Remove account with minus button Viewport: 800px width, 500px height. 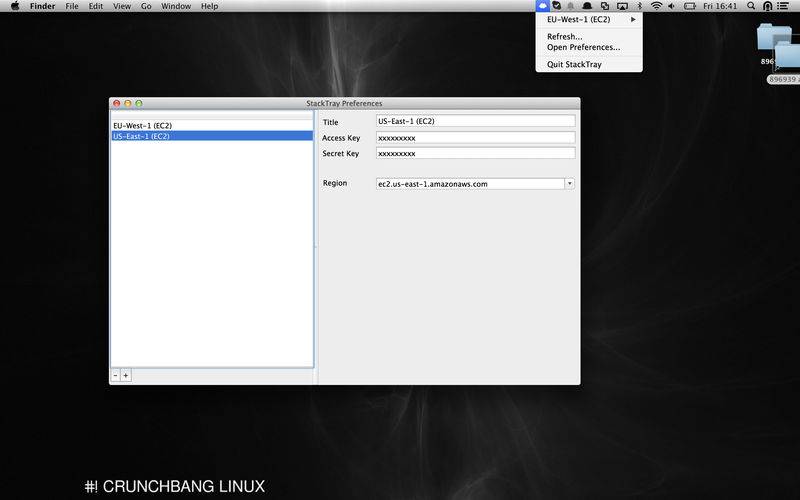116,376
